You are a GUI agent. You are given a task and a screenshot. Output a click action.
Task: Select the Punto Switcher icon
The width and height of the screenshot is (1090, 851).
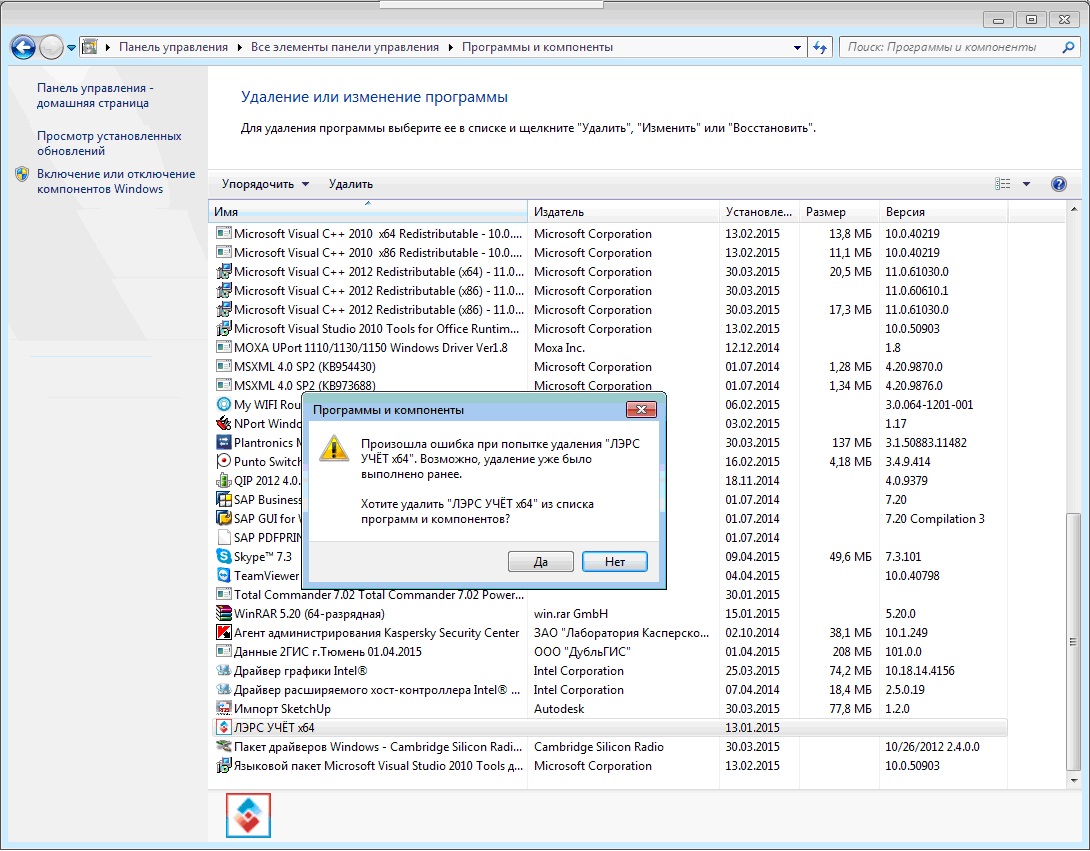224,462
